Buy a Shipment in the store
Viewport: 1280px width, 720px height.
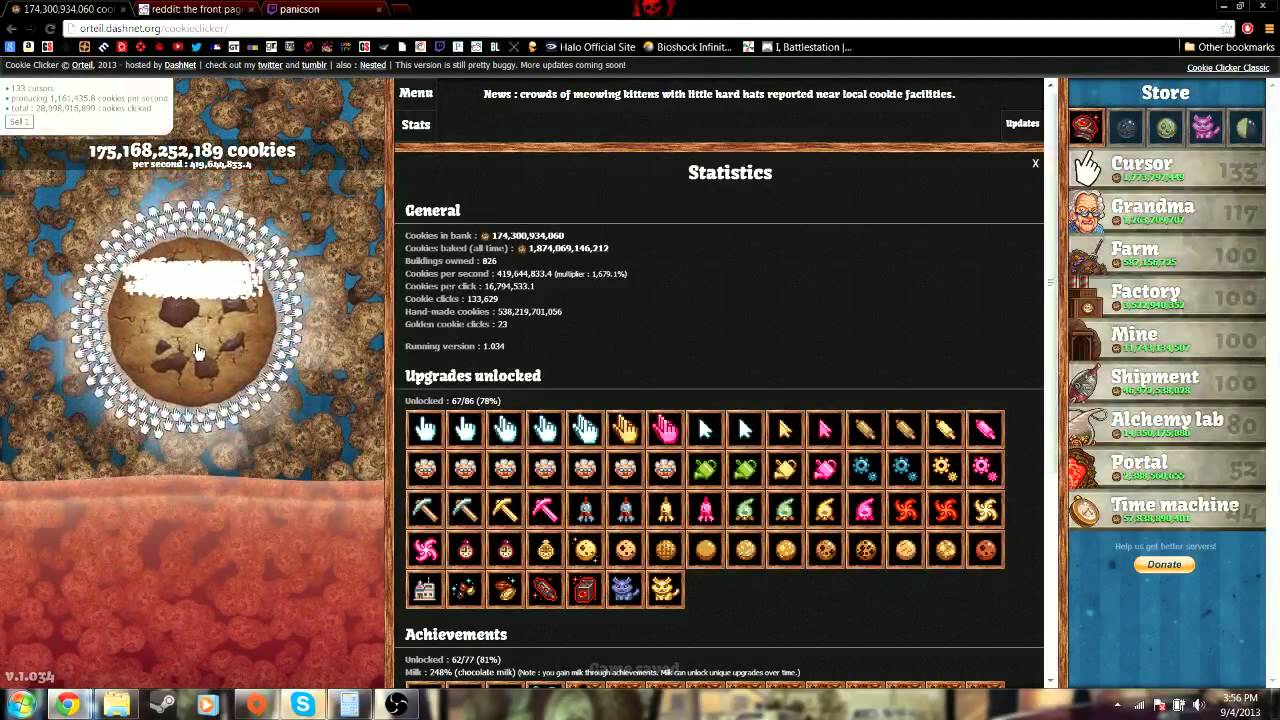pos(1165,382)
